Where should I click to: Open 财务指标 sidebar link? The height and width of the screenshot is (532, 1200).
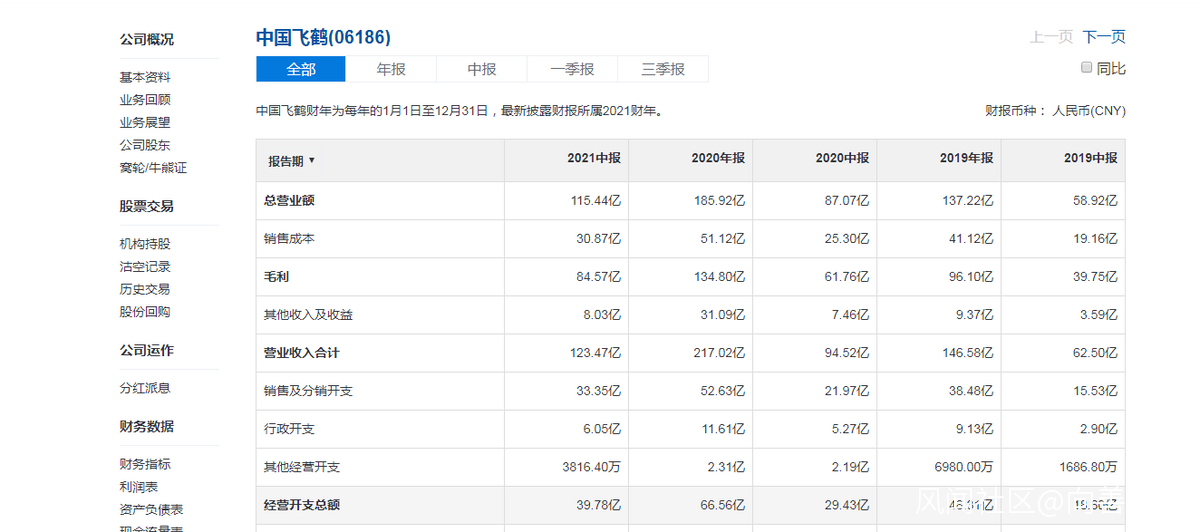145,464
